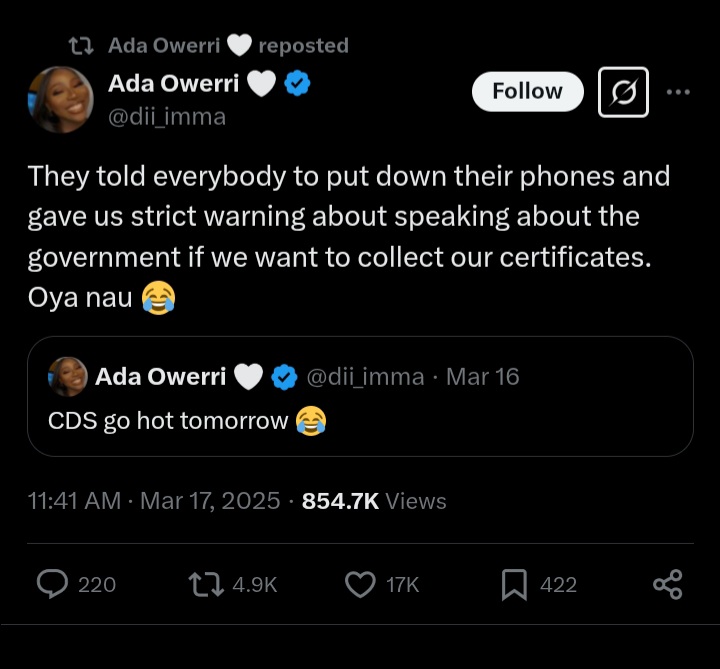Follow Ada Owerri

[x=527, y=91]
